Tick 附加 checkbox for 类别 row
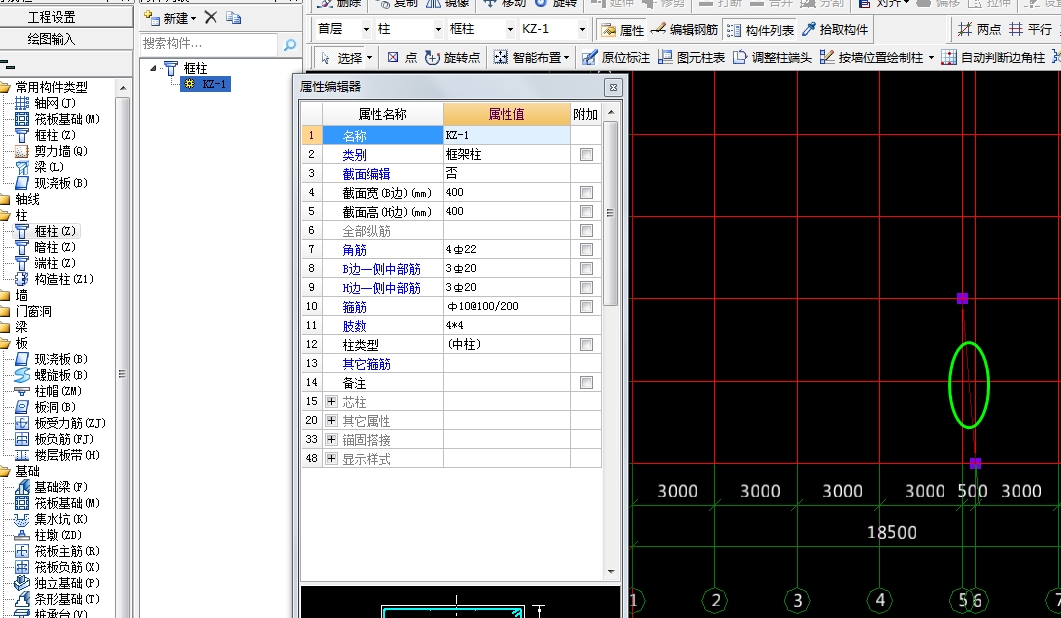 [586, 154]
